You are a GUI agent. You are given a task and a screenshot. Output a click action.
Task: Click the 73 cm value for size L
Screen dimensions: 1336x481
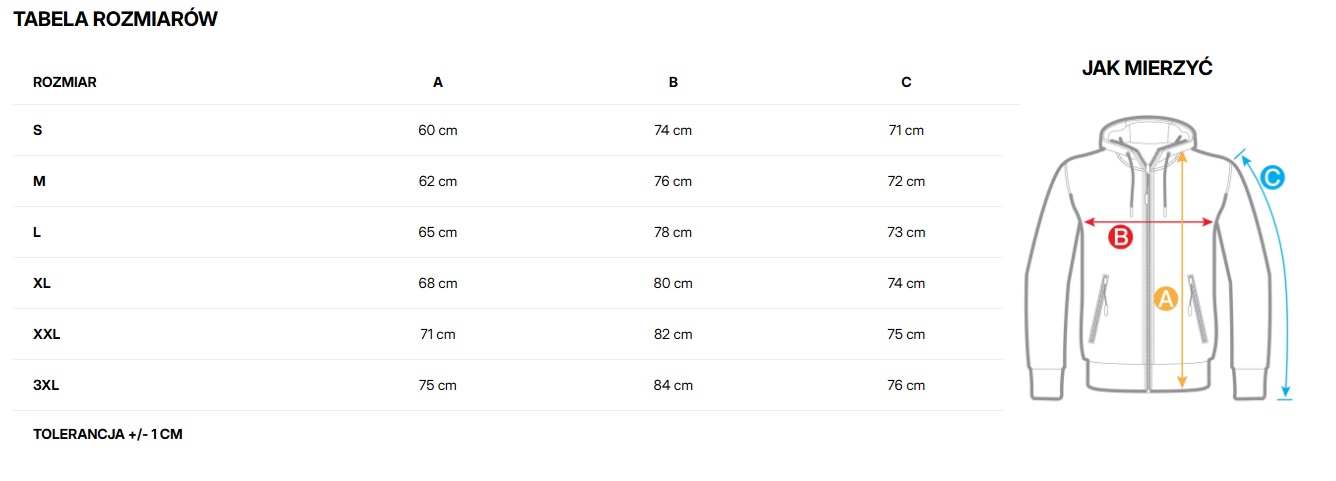click(x=906, y=232)
